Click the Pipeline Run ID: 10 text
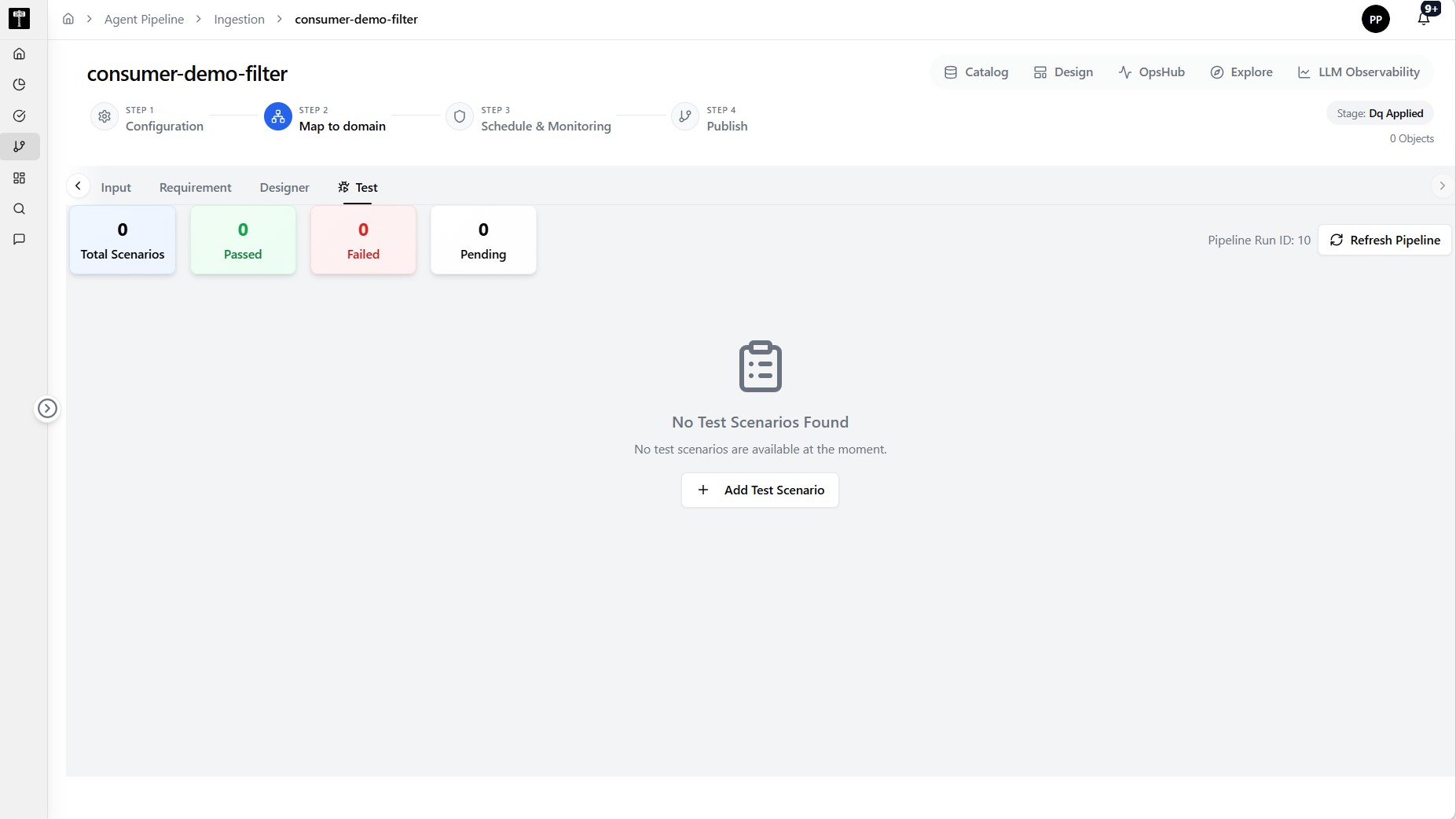The image size is (1456, 819). (x=1259, y=240)
